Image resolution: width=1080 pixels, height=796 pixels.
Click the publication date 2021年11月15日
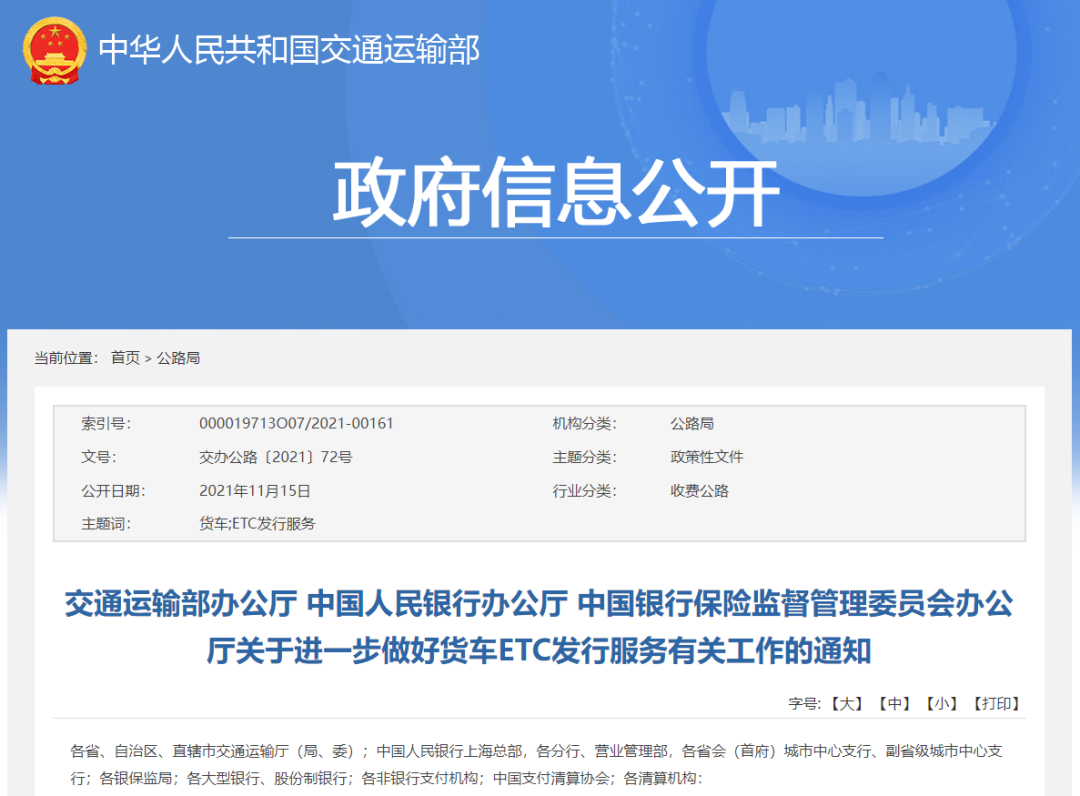[255, 491]
